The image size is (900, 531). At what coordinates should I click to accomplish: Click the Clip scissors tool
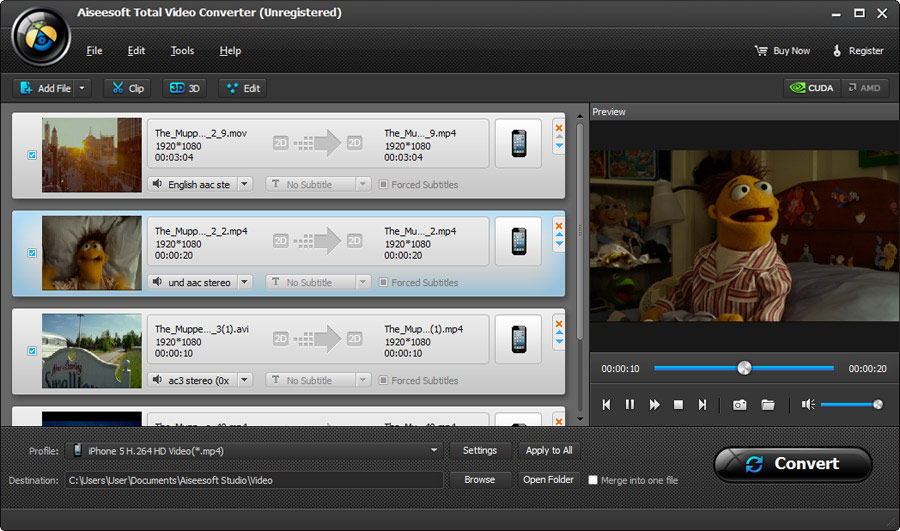[128, 88]
